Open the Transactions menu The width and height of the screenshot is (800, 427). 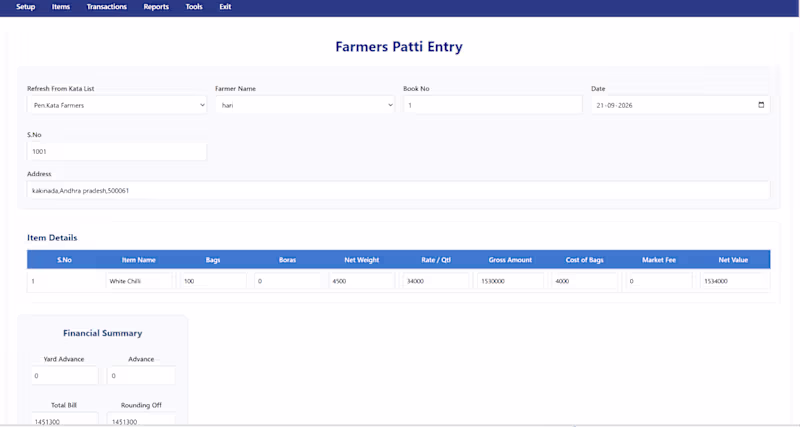107,7
